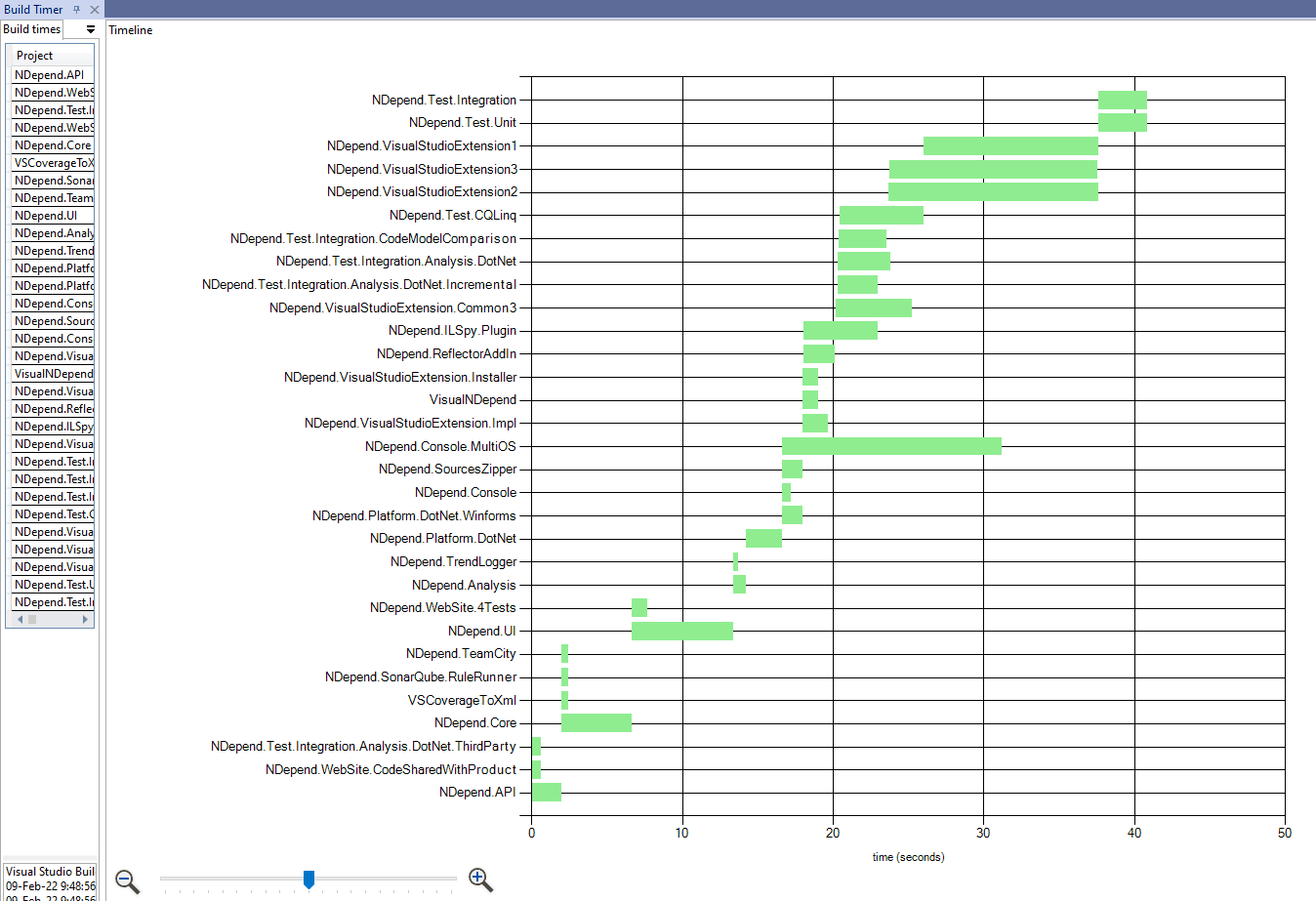Click the NDepend.Analysis timeline bar
1316x901 pixels.
click(x=739, y=585)
